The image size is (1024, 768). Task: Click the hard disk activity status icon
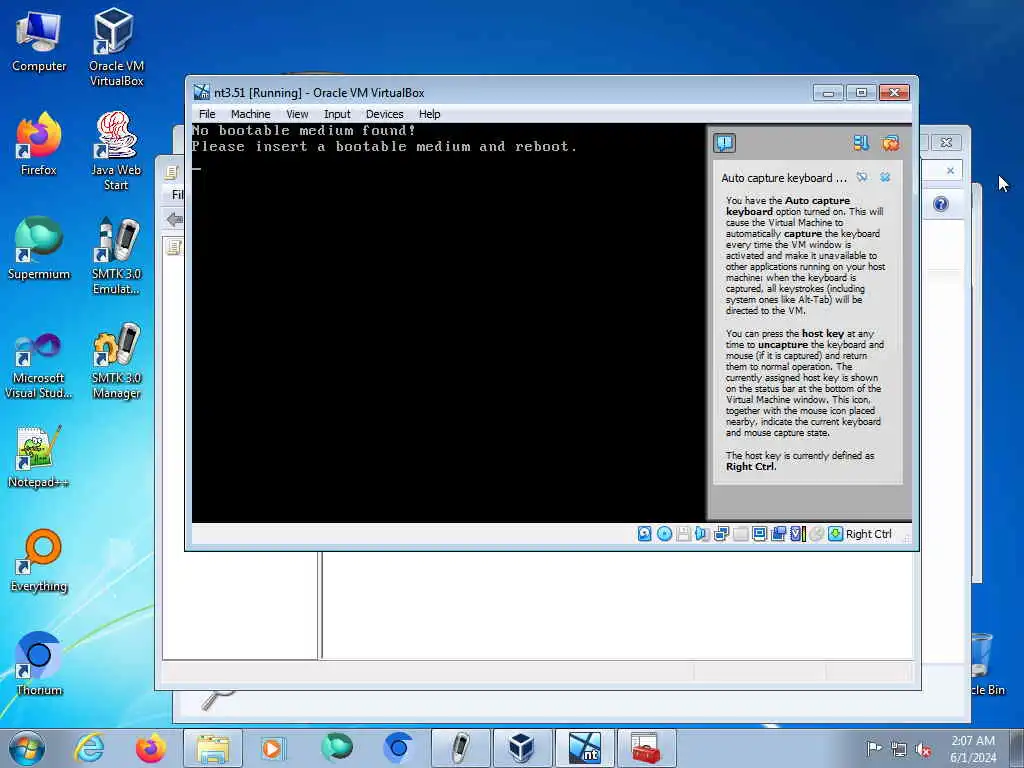tap(644, 534)
